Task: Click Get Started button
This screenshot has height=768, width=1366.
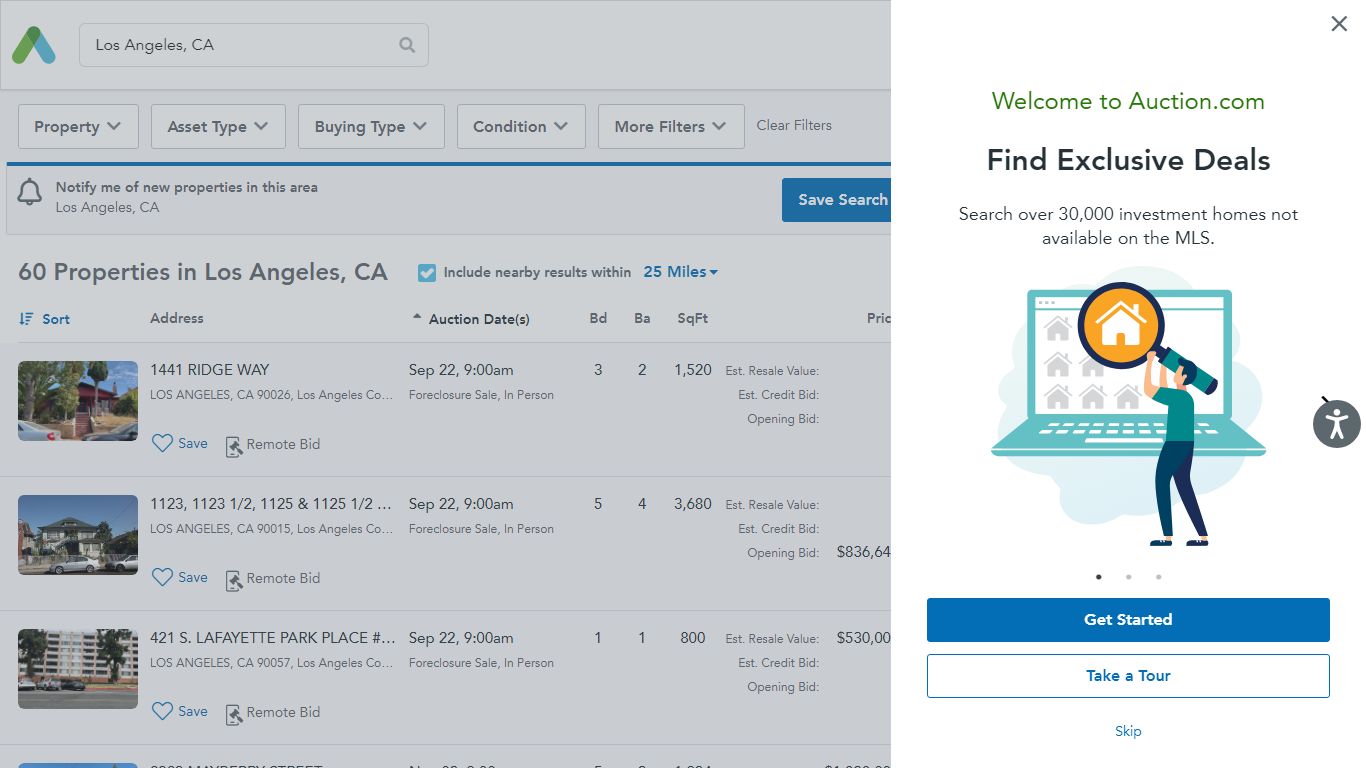Action: point(1128,620)
